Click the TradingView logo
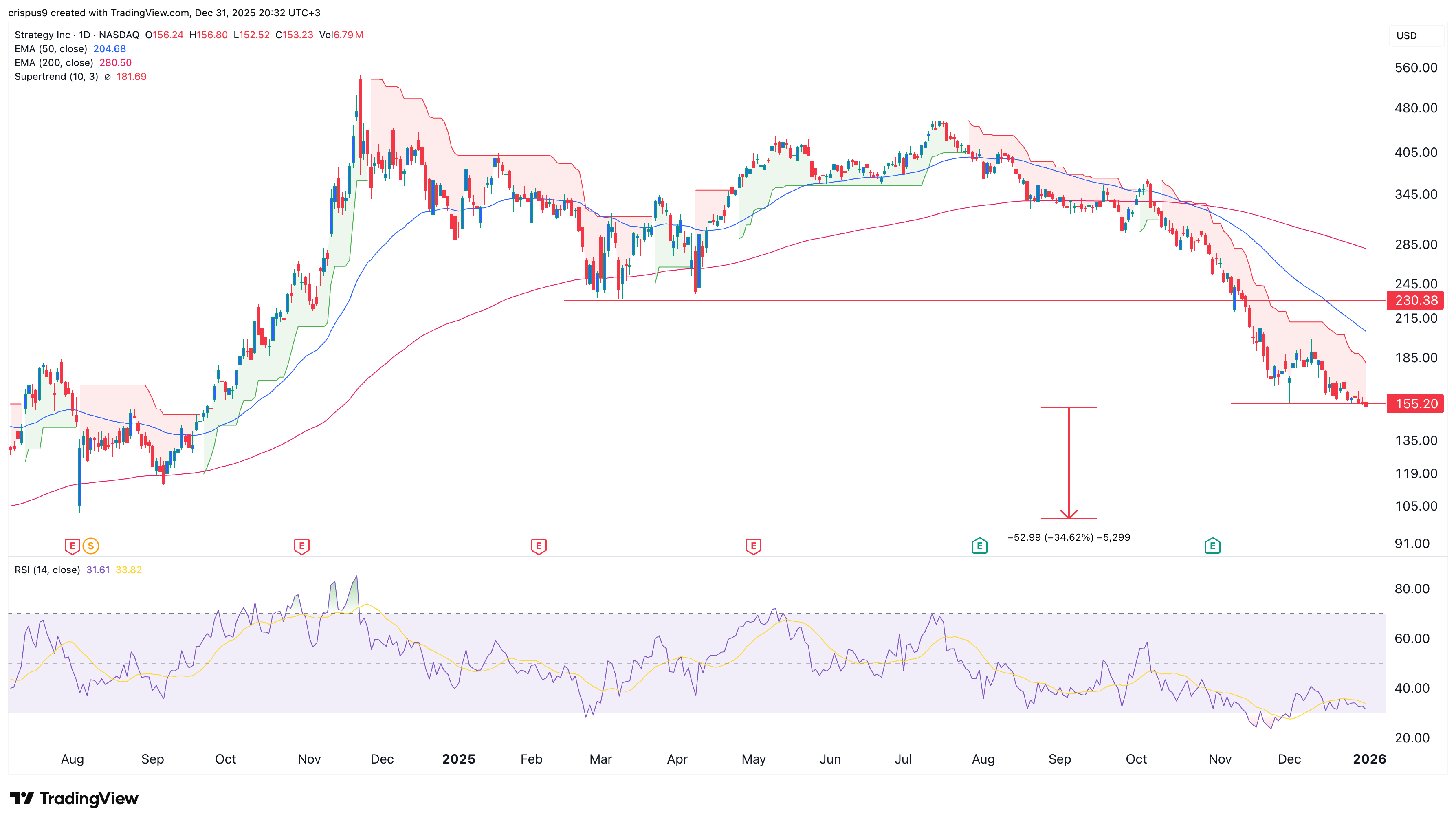The image size is (1456, 823). click(74, 798)
